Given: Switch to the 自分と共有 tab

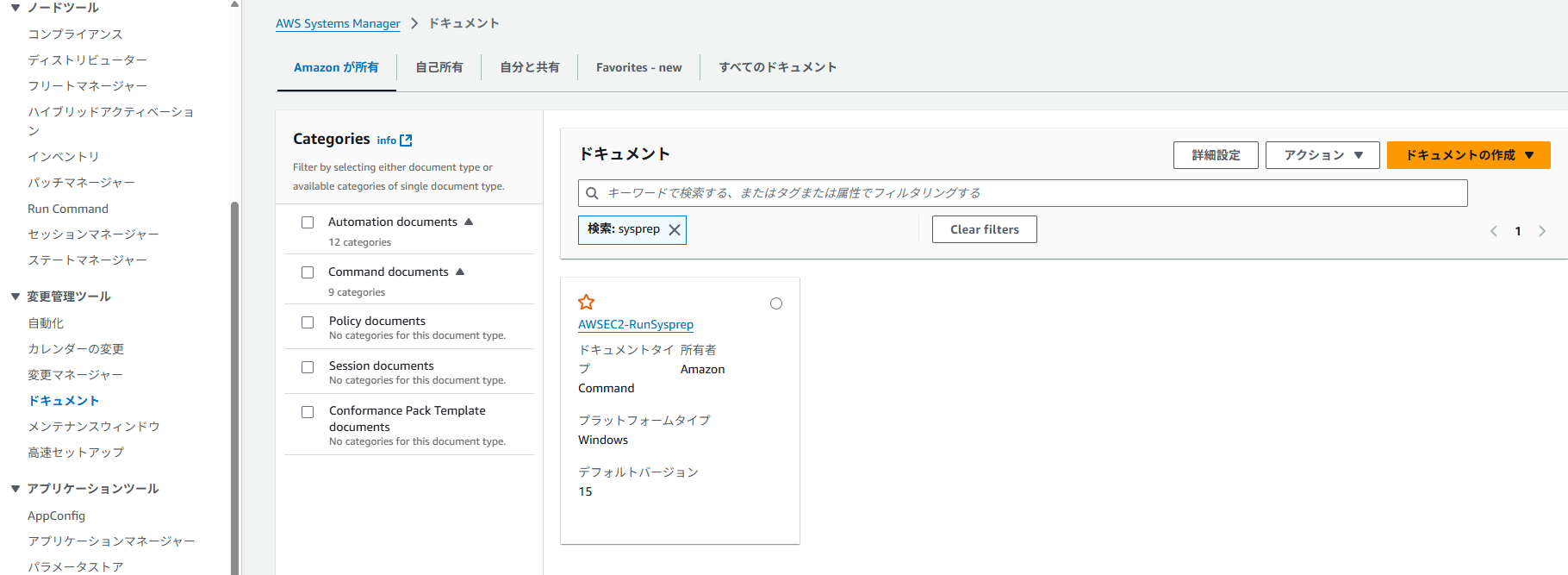Looking at the screenshot, I should point(530,67).
